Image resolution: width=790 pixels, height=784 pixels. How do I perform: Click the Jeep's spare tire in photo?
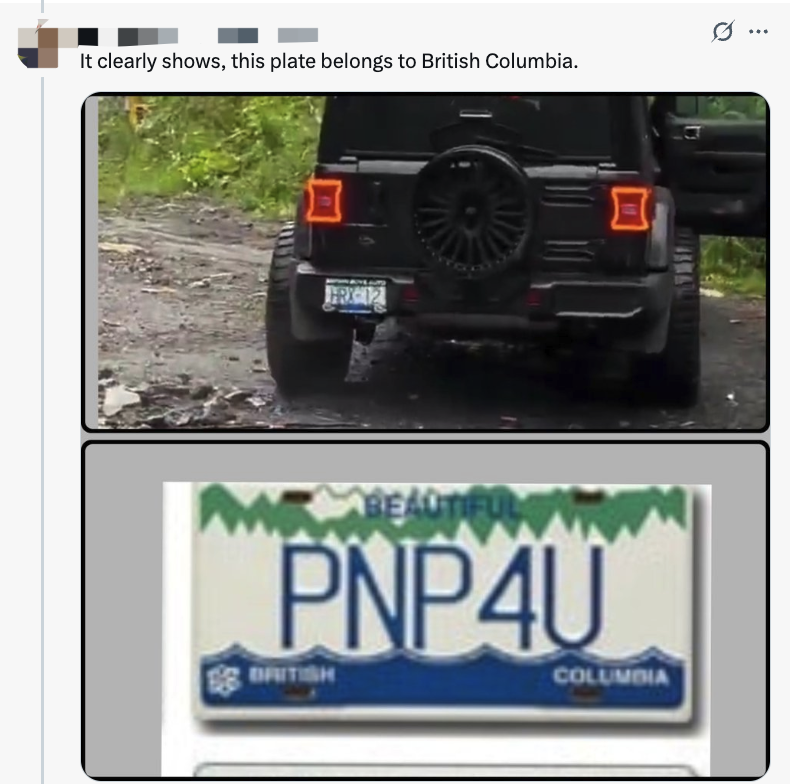click(472, 210)
